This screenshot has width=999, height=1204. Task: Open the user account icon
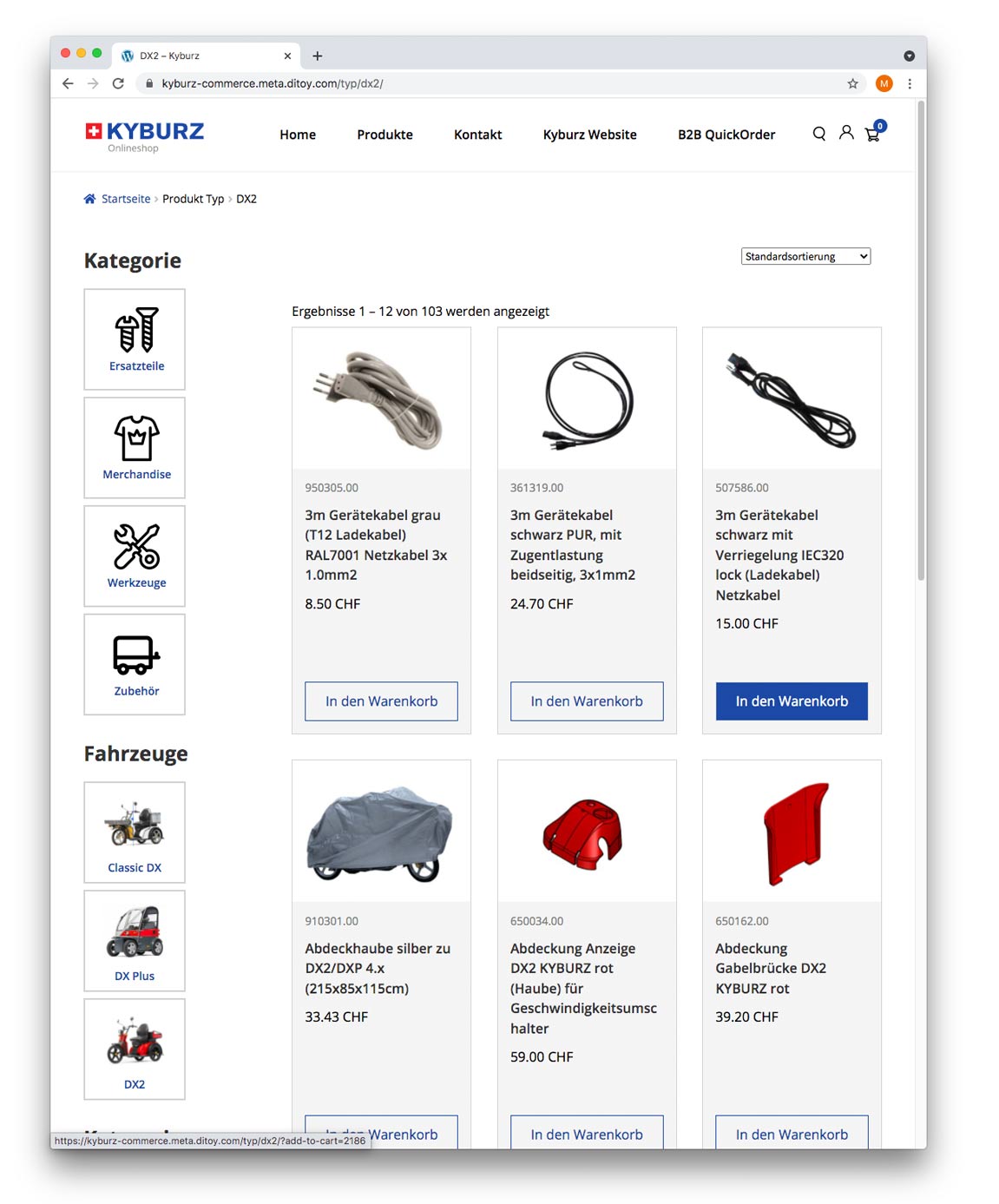pyautogui.click(x=846, y=133)
